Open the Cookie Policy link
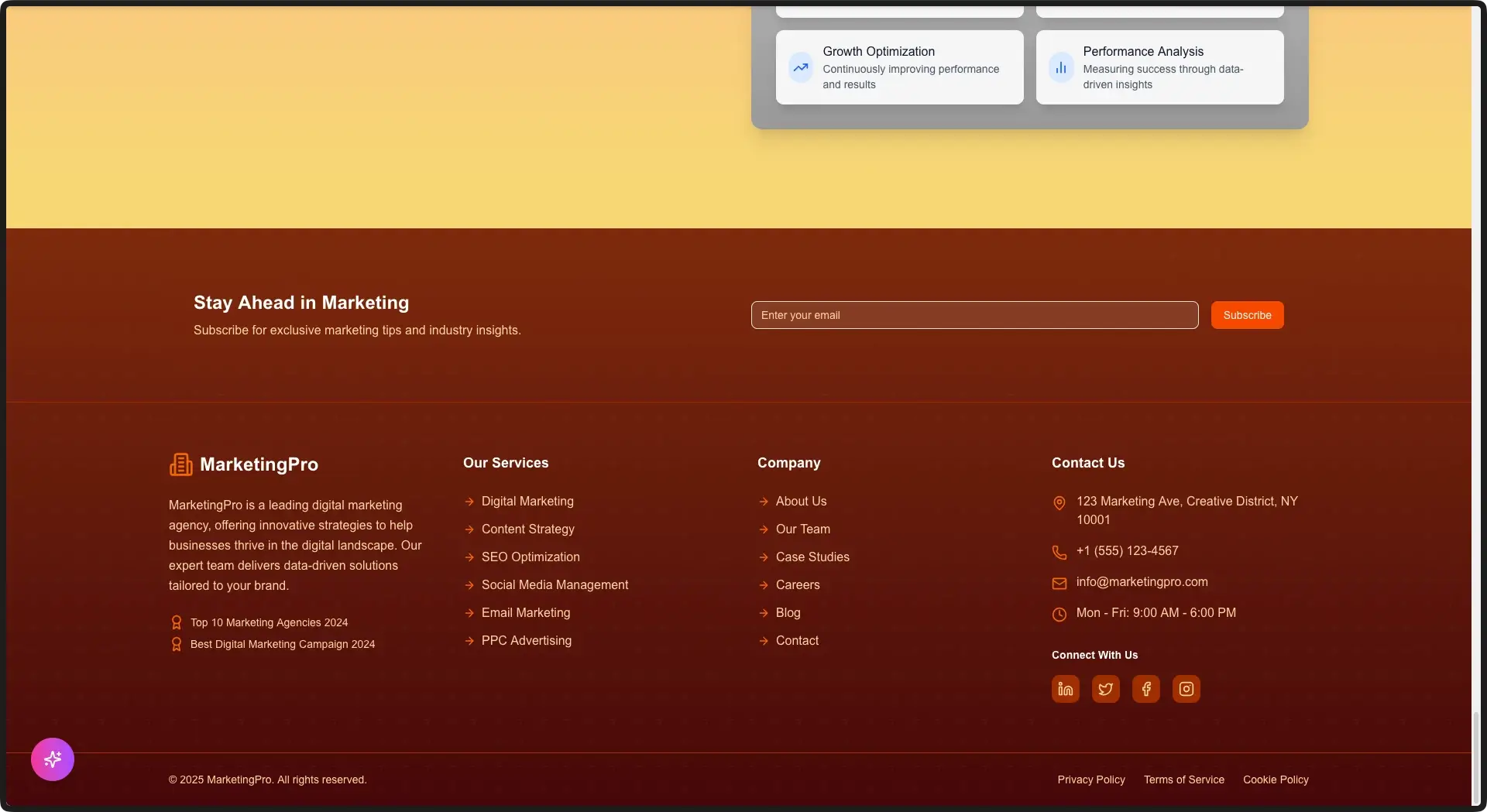The height and width of the screenshot is (812, 1487). pyautogui.click(x=1276, y=779)
